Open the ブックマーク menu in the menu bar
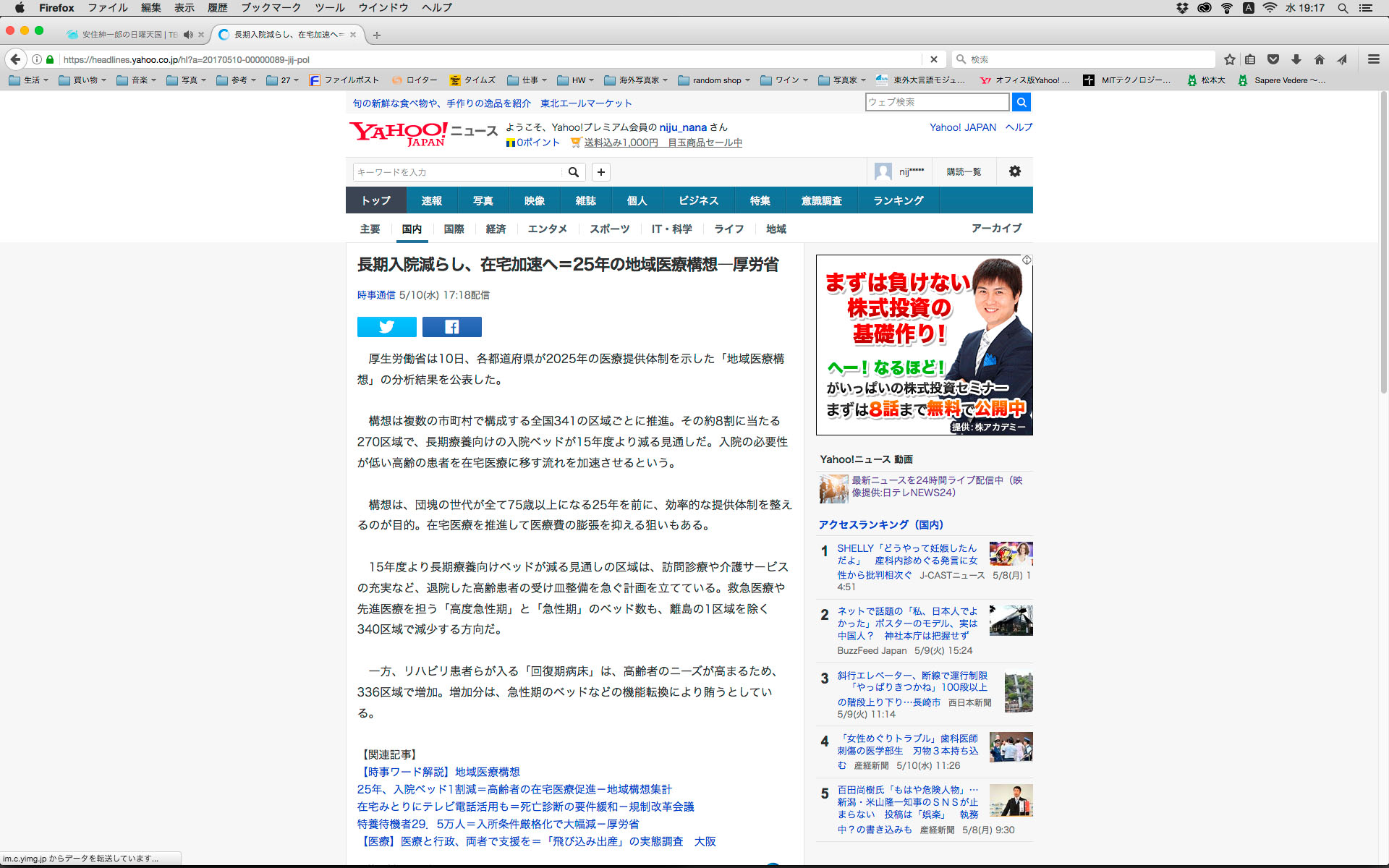This screenshot has width=1389, height=868. tap(271, 8)
